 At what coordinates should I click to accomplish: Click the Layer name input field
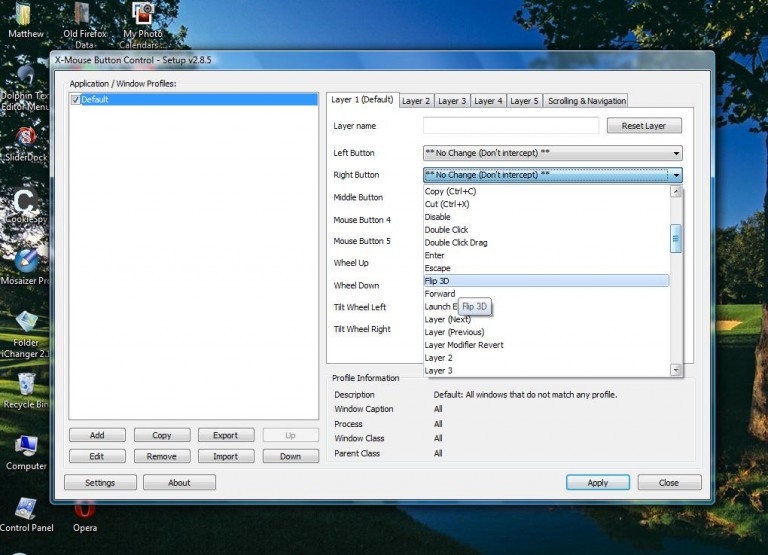click(511, 125)
